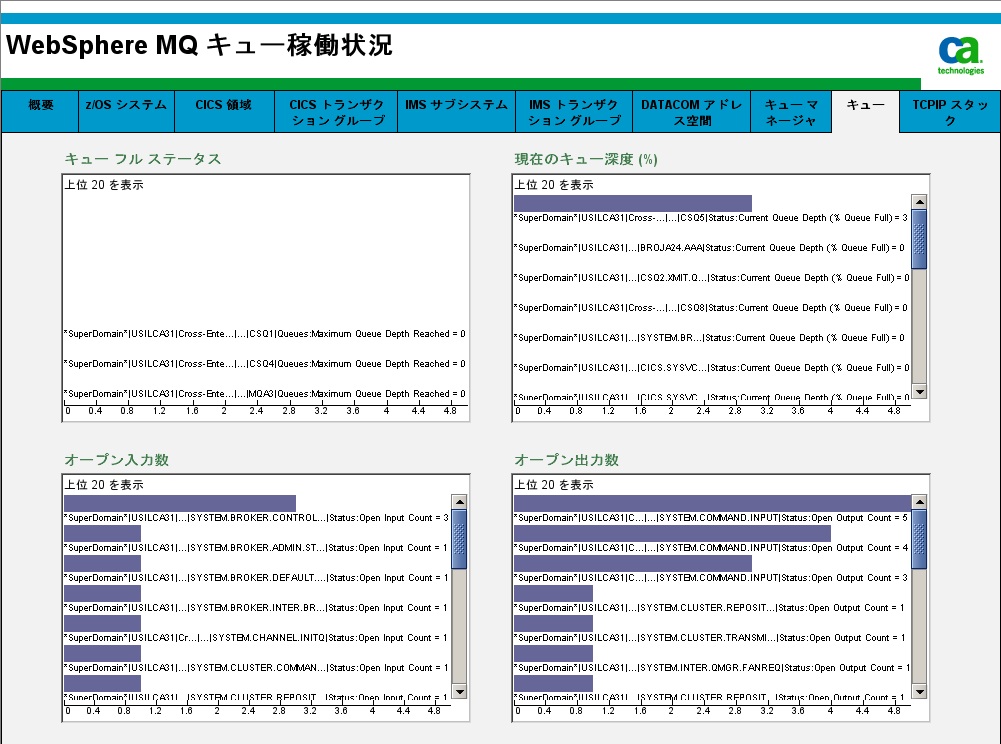Click the SYSTEM.BROKER.CONTROL open input bar

click(180, 503)
